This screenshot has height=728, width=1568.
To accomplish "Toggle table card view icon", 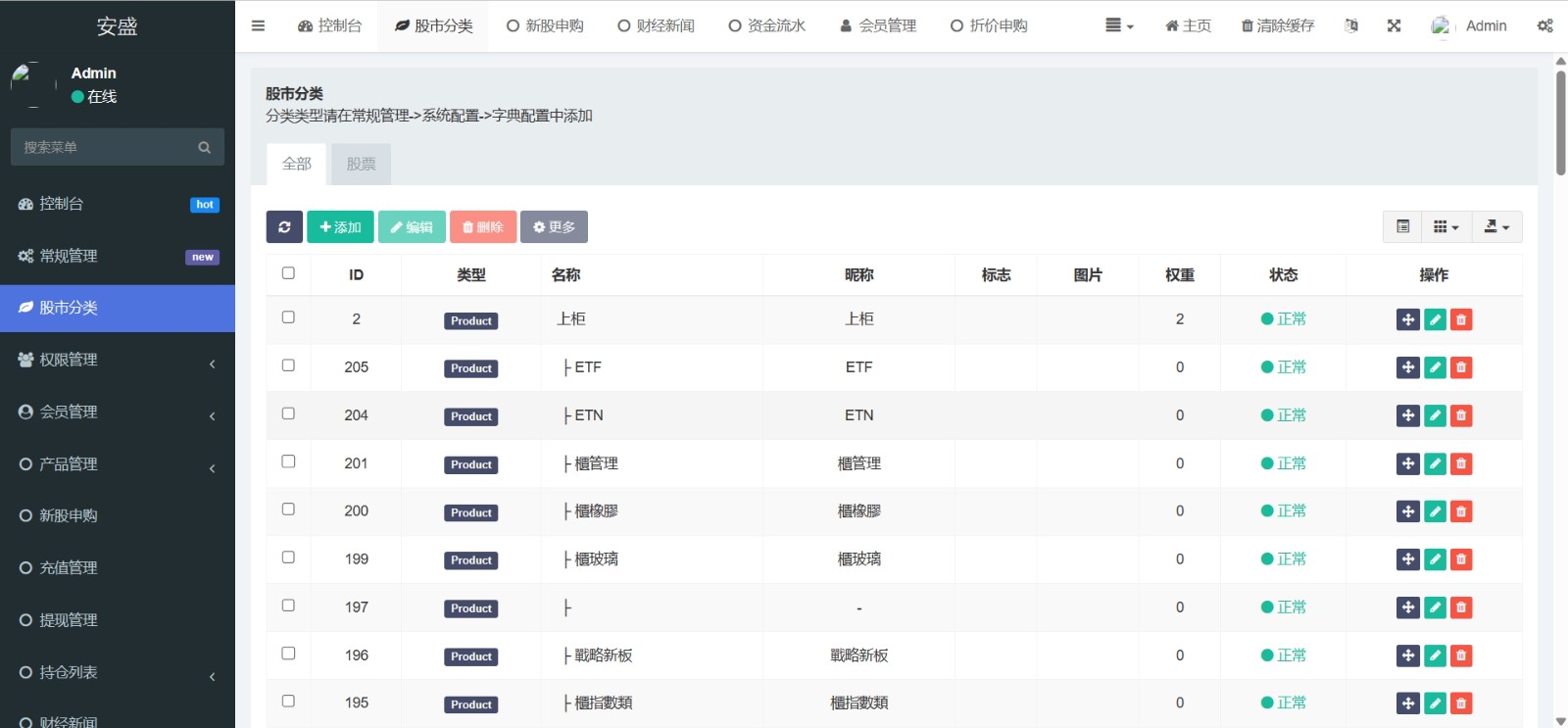I will (x=1402, y=227).
